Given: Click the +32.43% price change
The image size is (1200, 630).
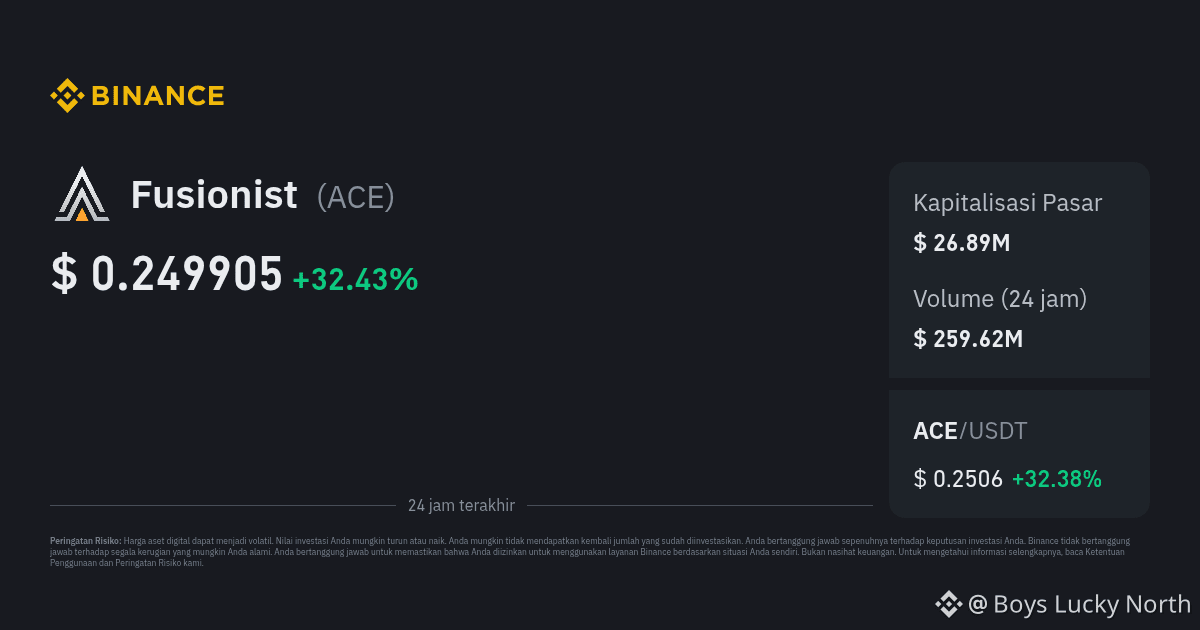Looking at the screenshot, I should tap(355, 280).
